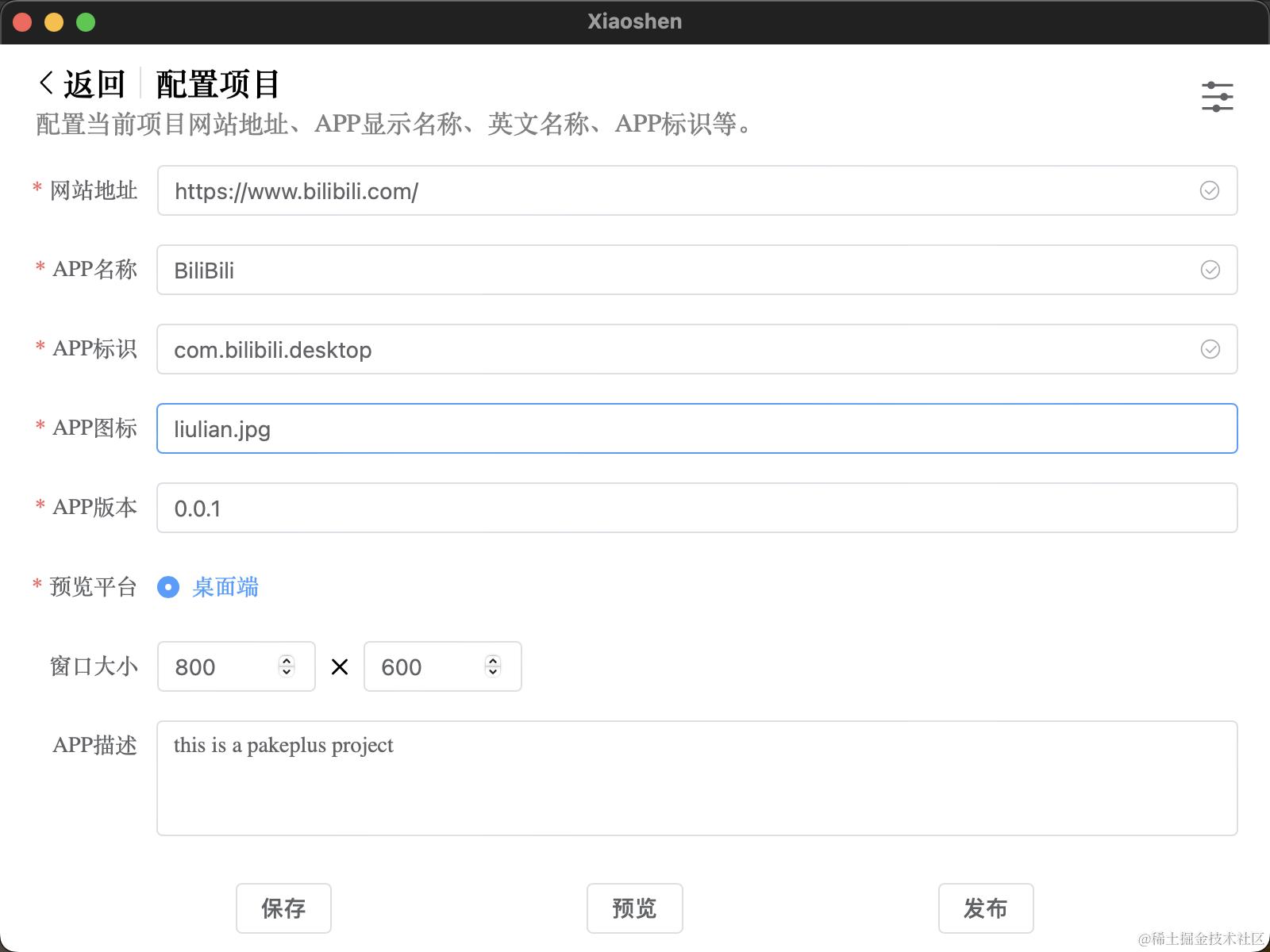
Task: Open the settings sliders icon
Action: [1217, 97]
